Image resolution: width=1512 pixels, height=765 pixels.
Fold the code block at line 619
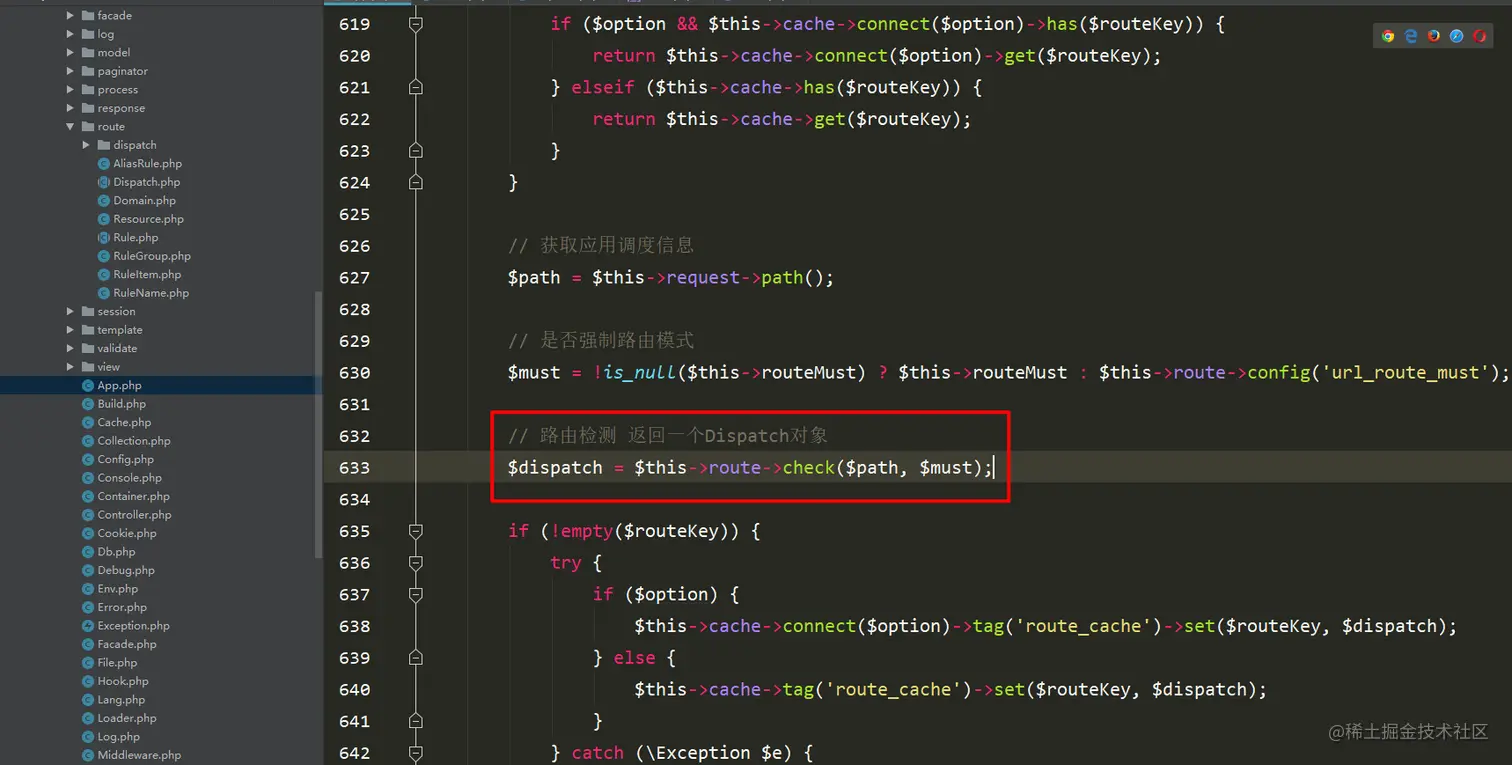coord(416,24)
